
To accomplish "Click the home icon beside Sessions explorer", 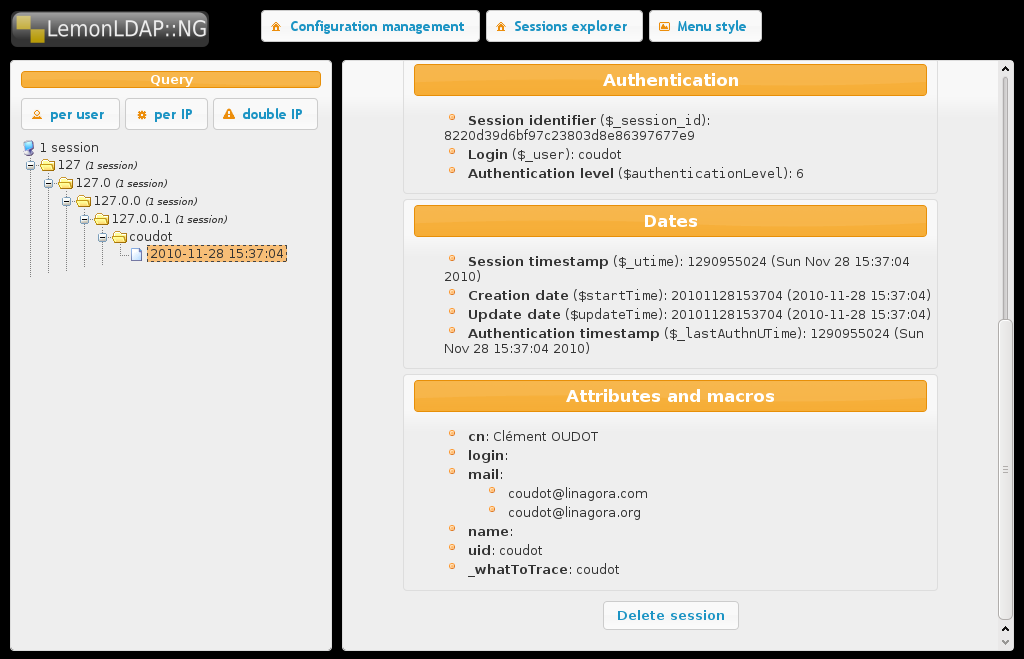I will click(500, 27).
